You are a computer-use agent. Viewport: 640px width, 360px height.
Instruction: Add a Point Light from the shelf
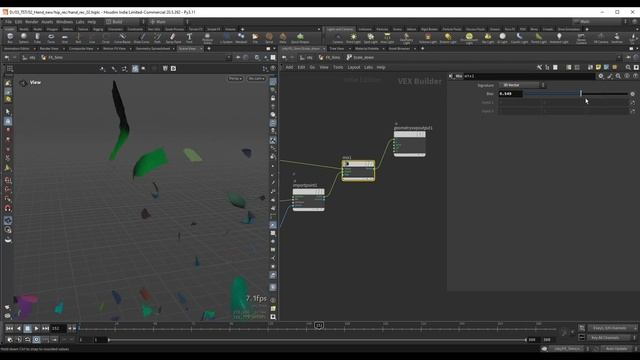tap(353, 38)
